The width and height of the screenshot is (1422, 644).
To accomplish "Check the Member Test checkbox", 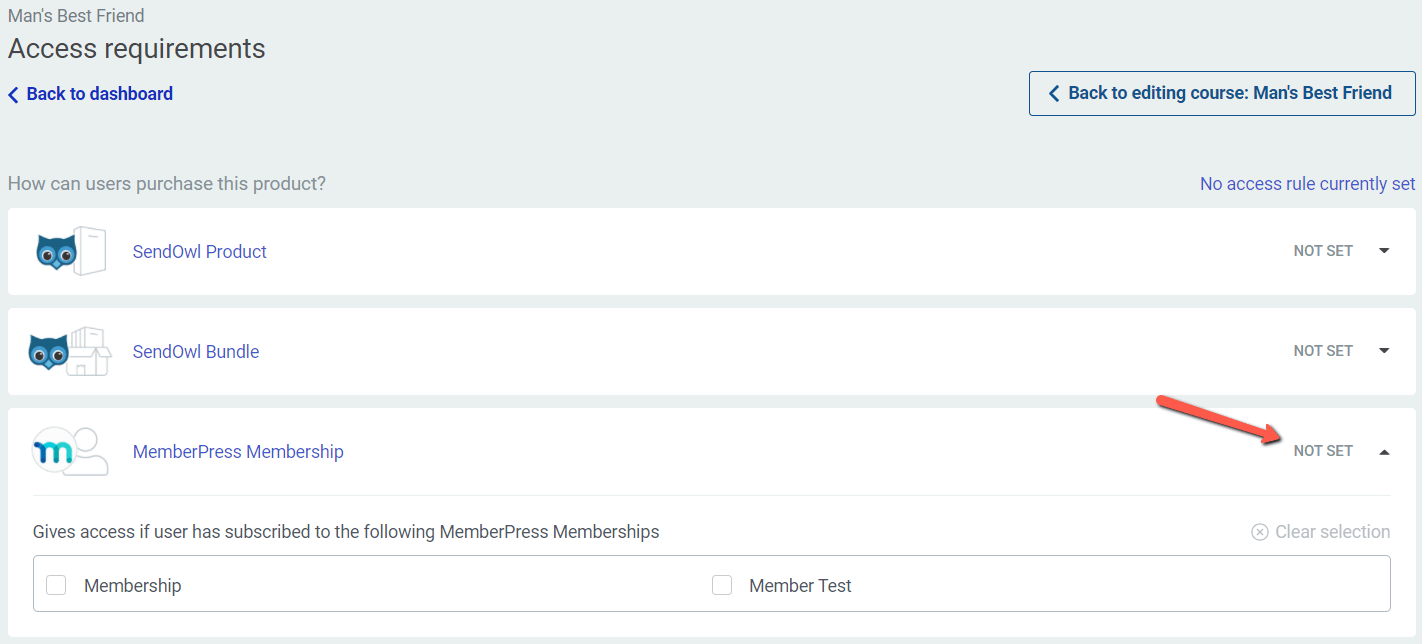I will click(x=722, y=584).
